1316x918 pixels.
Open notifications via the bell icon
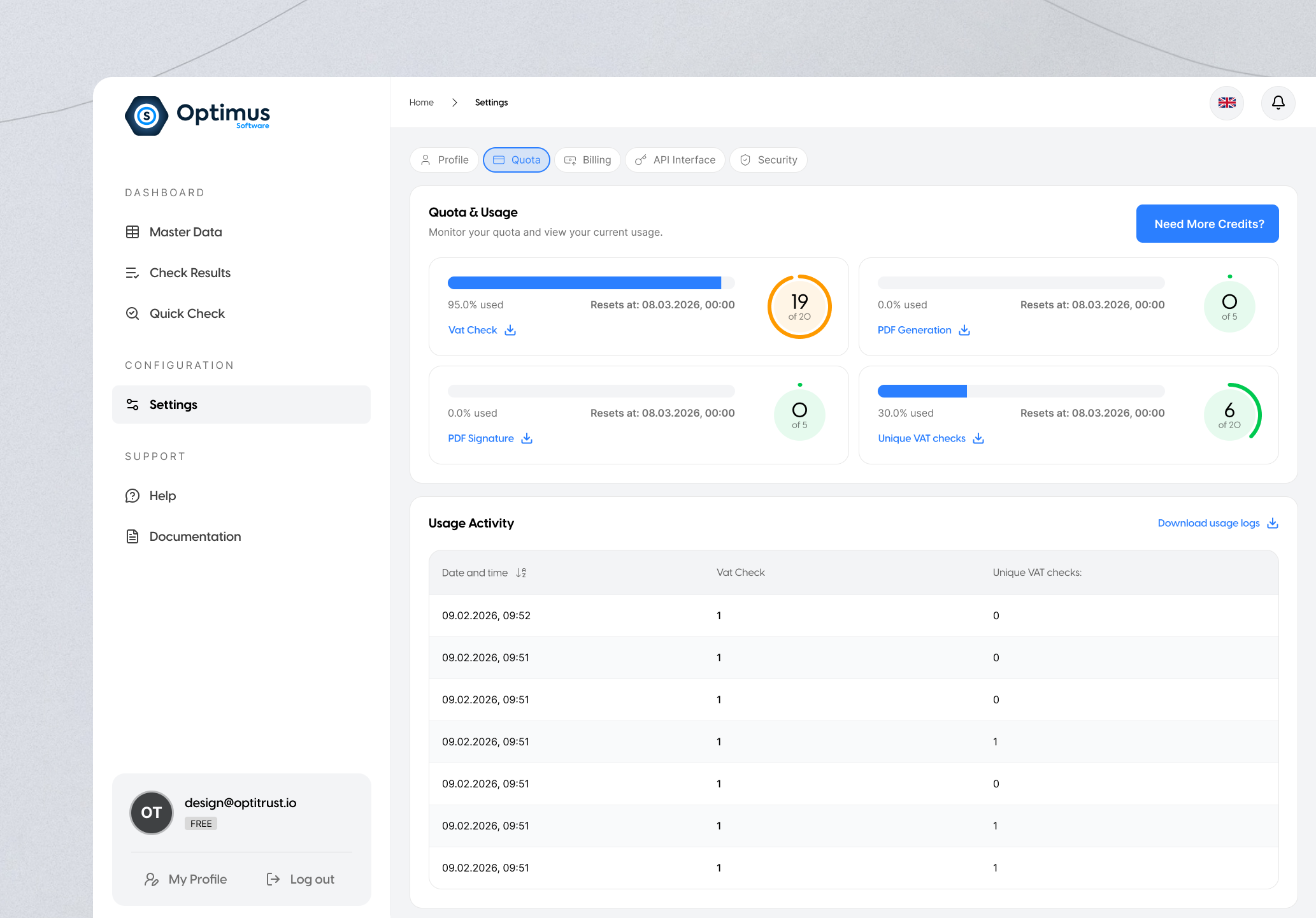[x=1278, y=103]
